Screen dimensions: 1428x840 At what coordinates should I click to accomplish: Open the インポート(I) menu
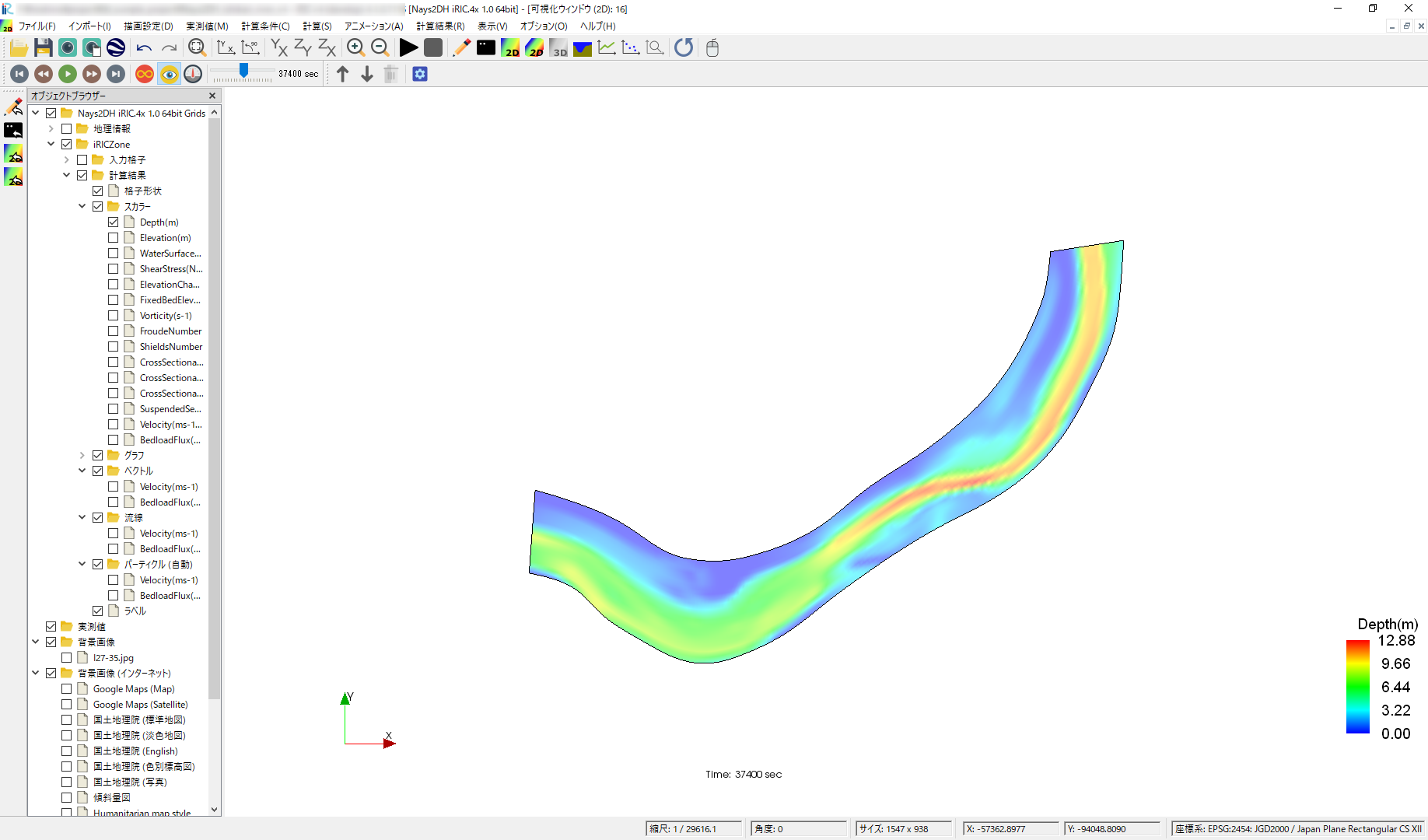coord(89,26)
